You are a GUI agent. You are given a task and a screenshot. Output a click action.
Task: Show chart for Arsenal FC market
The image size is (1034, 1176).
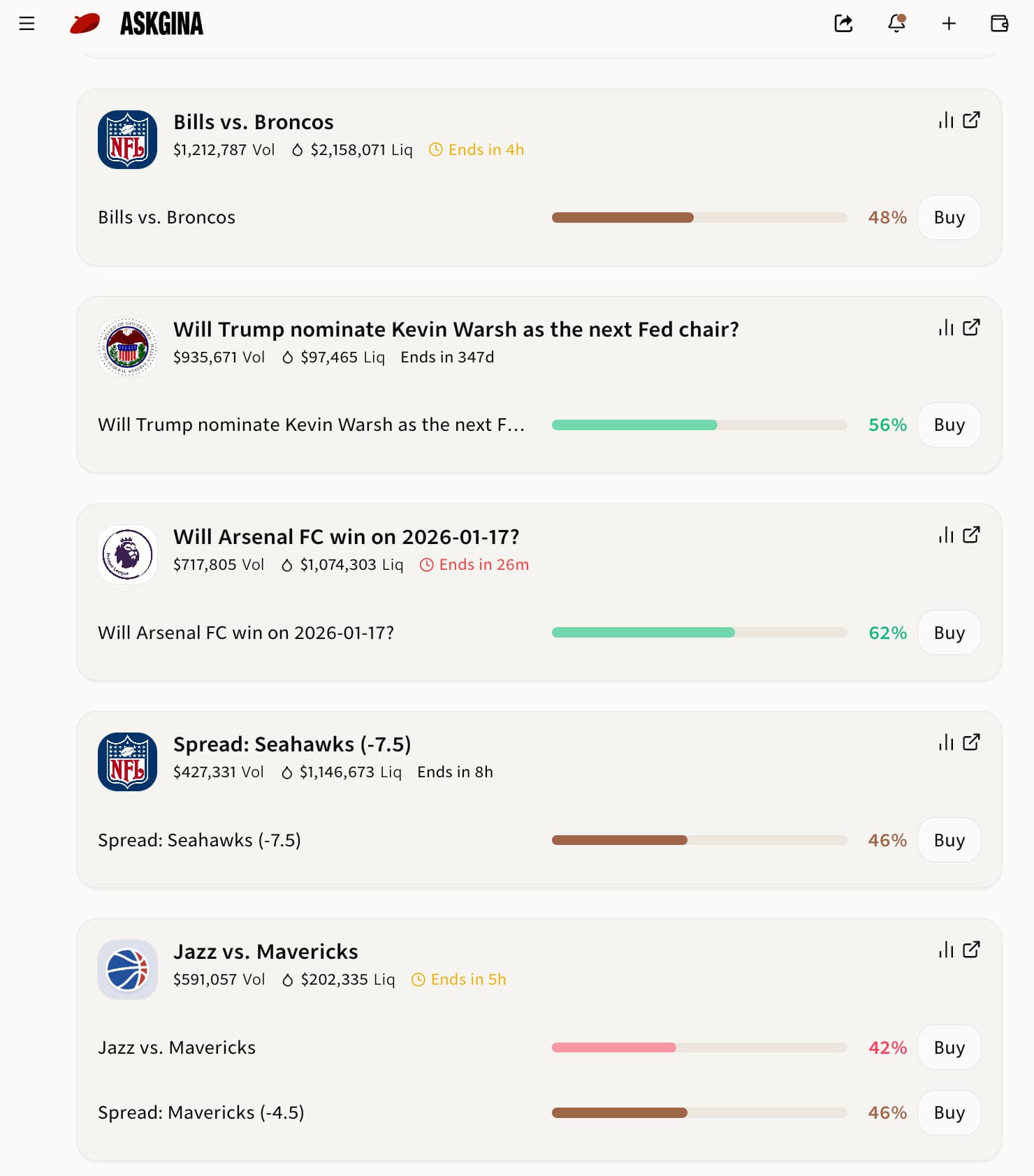(x=946, y=535)
